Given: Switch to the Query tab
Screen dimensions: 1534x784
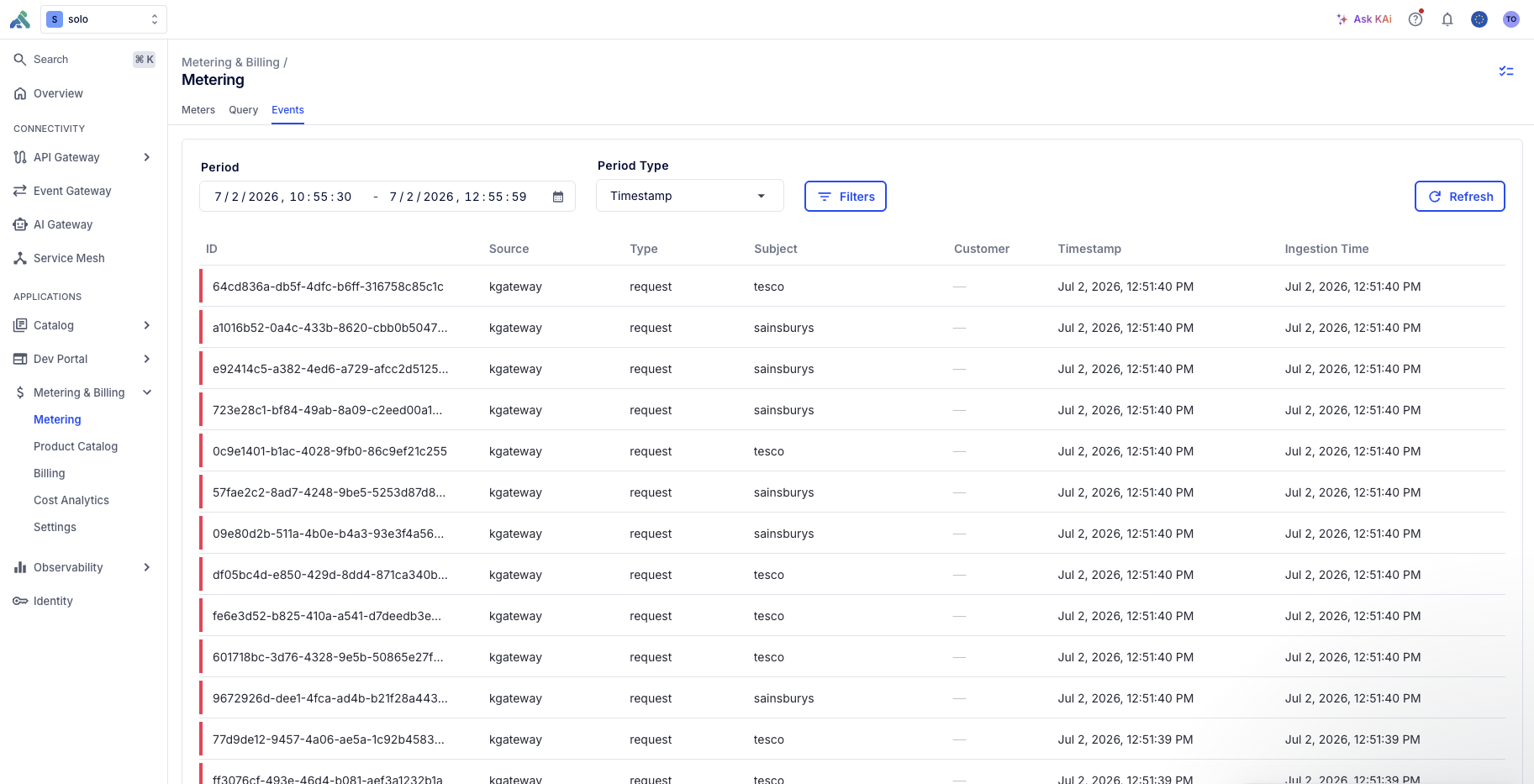Looking at the screenshot, I should [x=243, y=110].
